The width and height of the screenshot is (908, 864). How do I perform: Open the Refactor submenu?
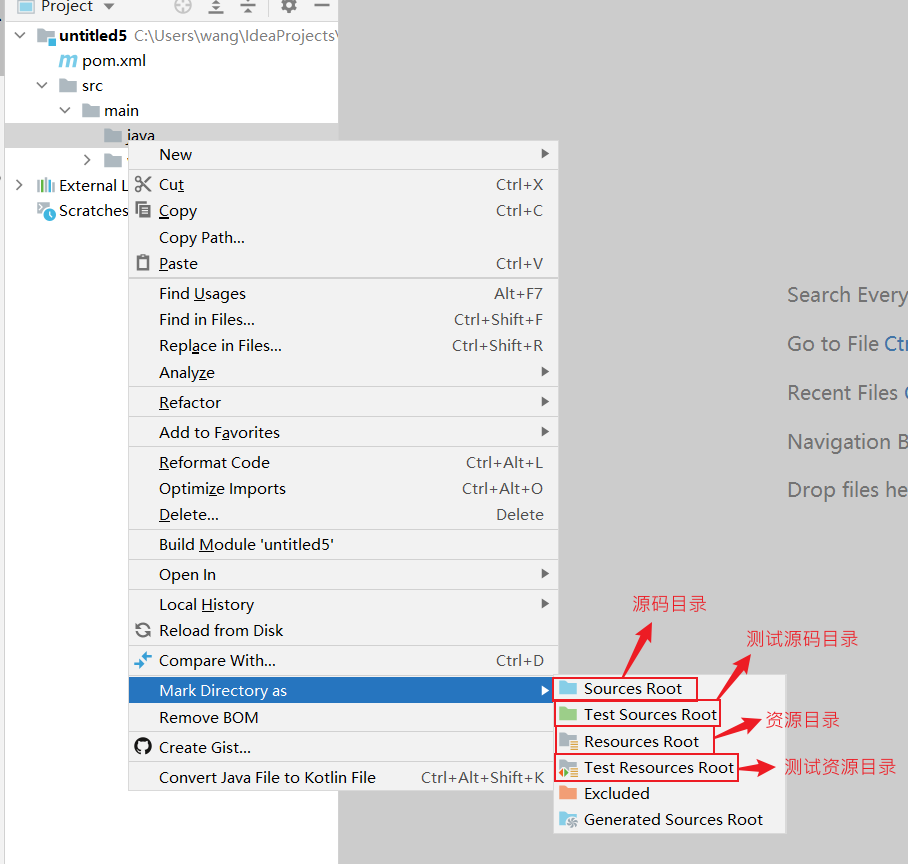coord(343,402)
